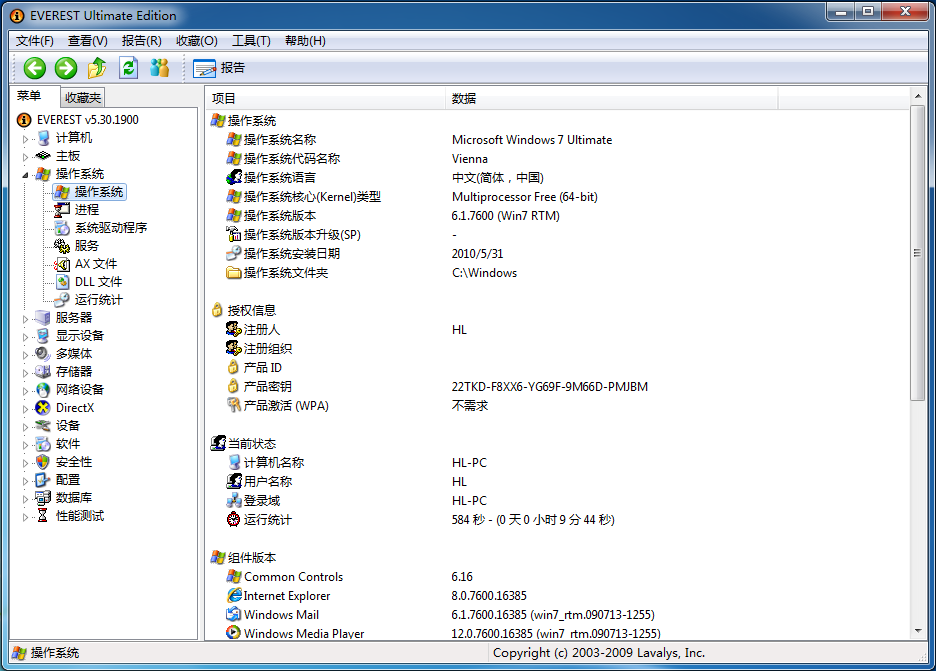Screen dimensions: 936x671
Task: Select the 系统驱动程序 icon in tree
Action: [62, 228]
